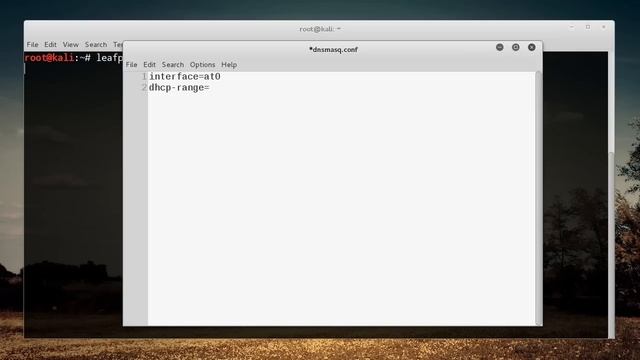Click the '*dnsmasq.conf' title bar
Viewport: 640px width, 360px height.
[333, 49]
